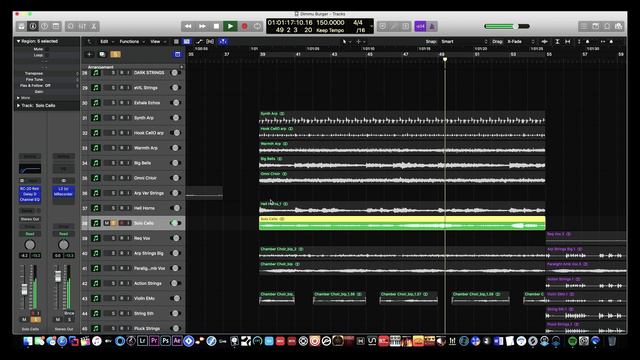Screen dimensions: 640x360
Task: Mute the Solo Cello track
Action: pyautogui.click(x=107, y=223)
